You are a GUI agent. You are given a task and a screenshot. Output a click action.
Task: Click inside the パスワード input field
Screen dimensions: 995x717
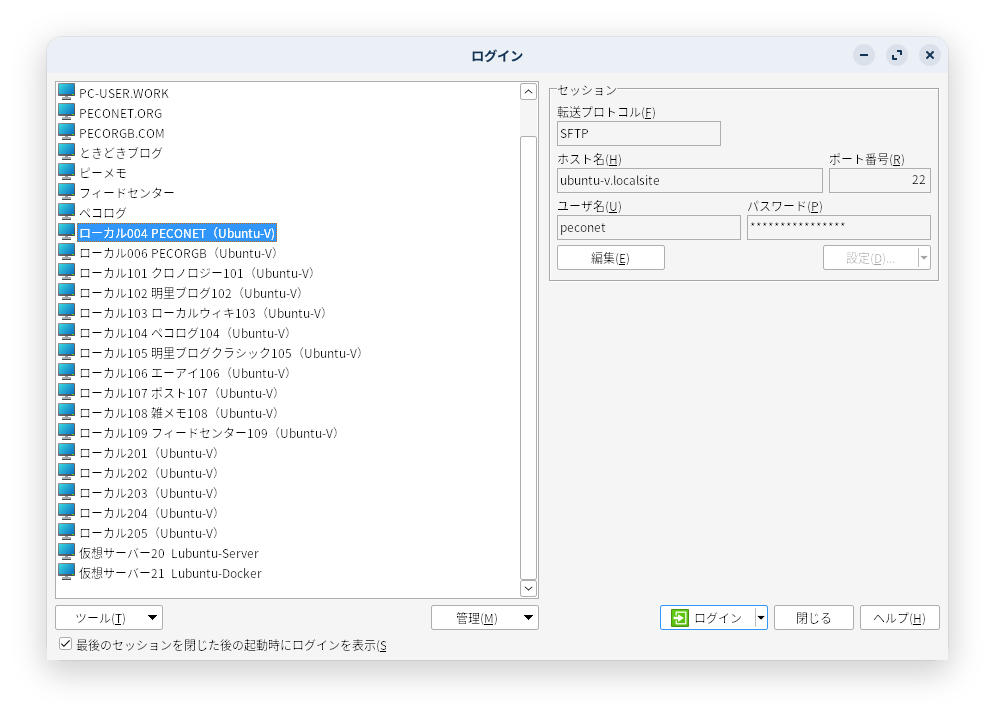838,227
